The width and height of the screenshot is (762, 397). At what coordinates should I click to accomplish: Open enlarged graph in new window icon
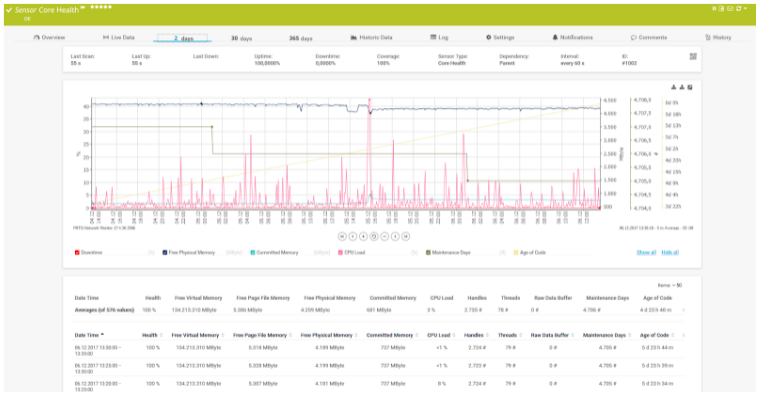click(x=690, y=87)
